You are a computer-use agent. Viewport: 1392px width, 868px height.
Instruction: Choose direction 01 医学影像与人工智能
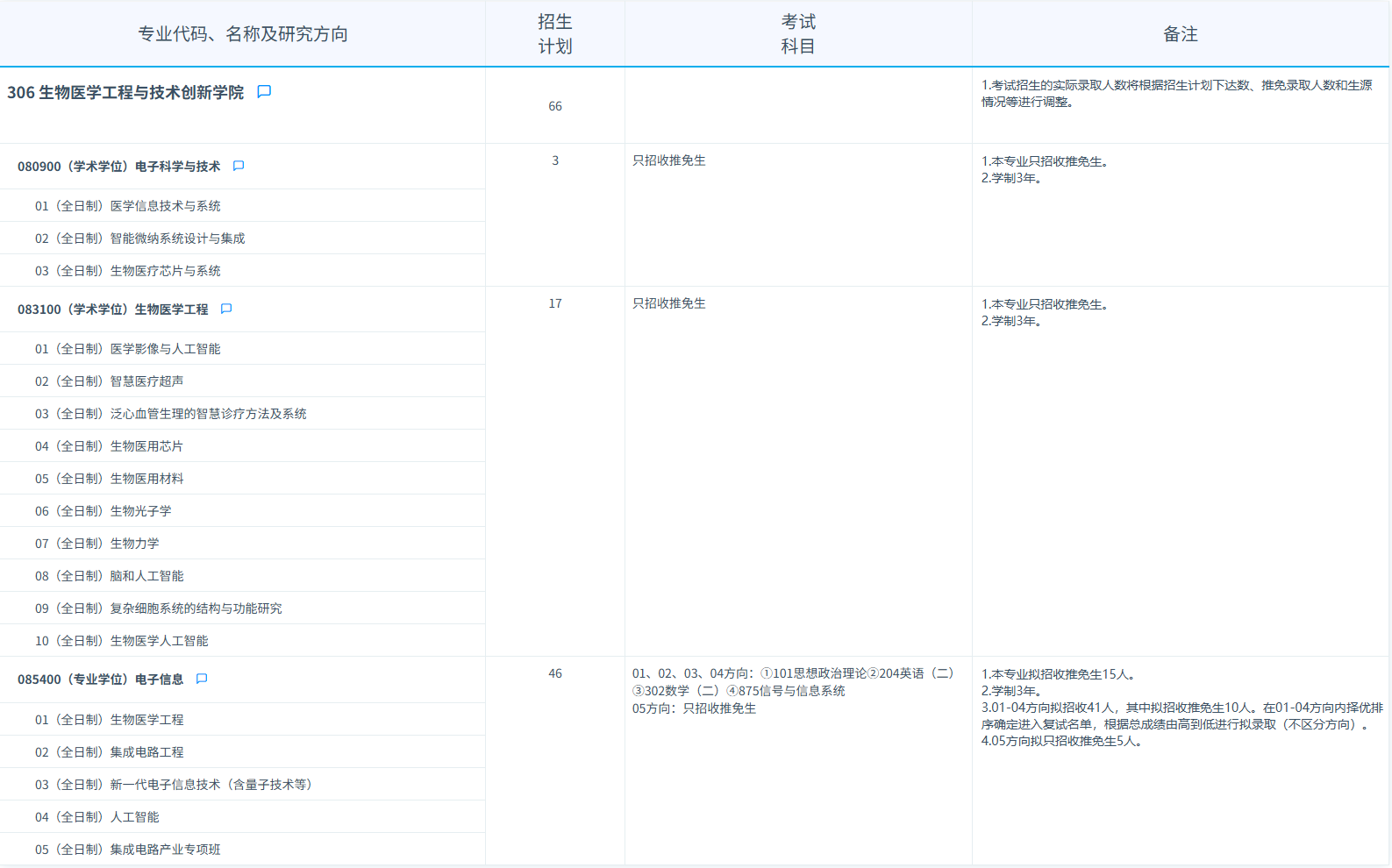point(128,349)
